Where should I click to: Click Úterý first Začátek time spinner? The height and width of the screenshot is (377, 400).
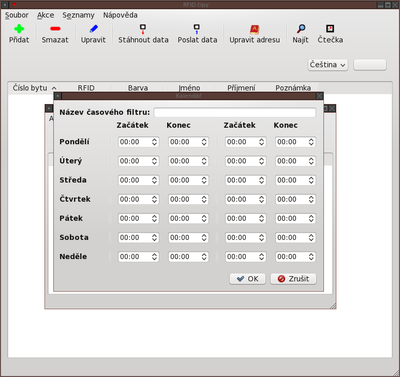138,161
